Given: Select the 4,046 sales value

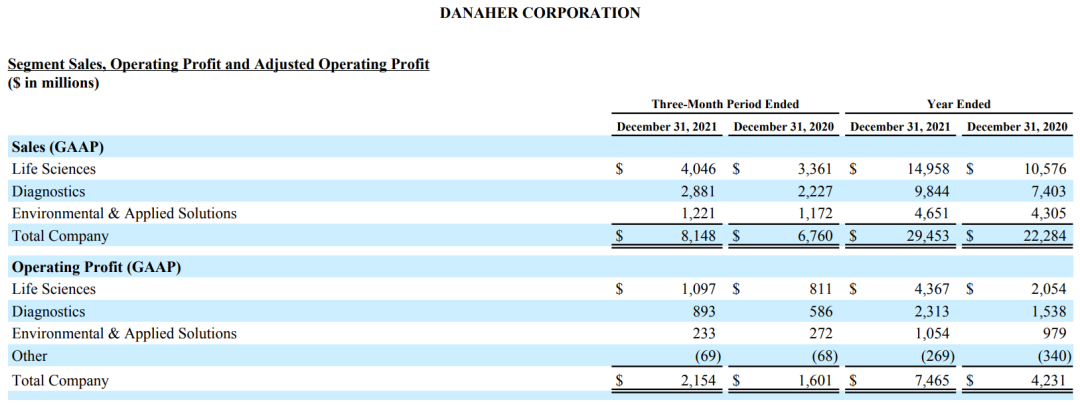Looking at the screenshot, I should [x=698, y=169].
